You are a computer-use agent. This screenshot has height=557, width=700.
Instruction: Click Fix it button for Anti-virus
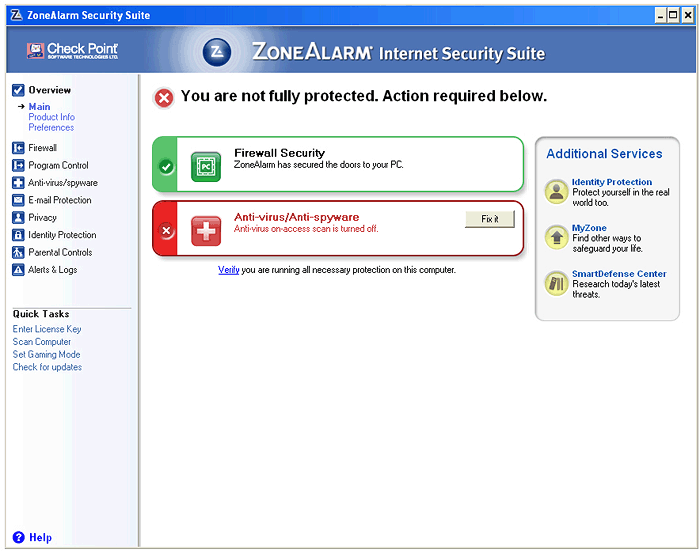pos(490,219)
